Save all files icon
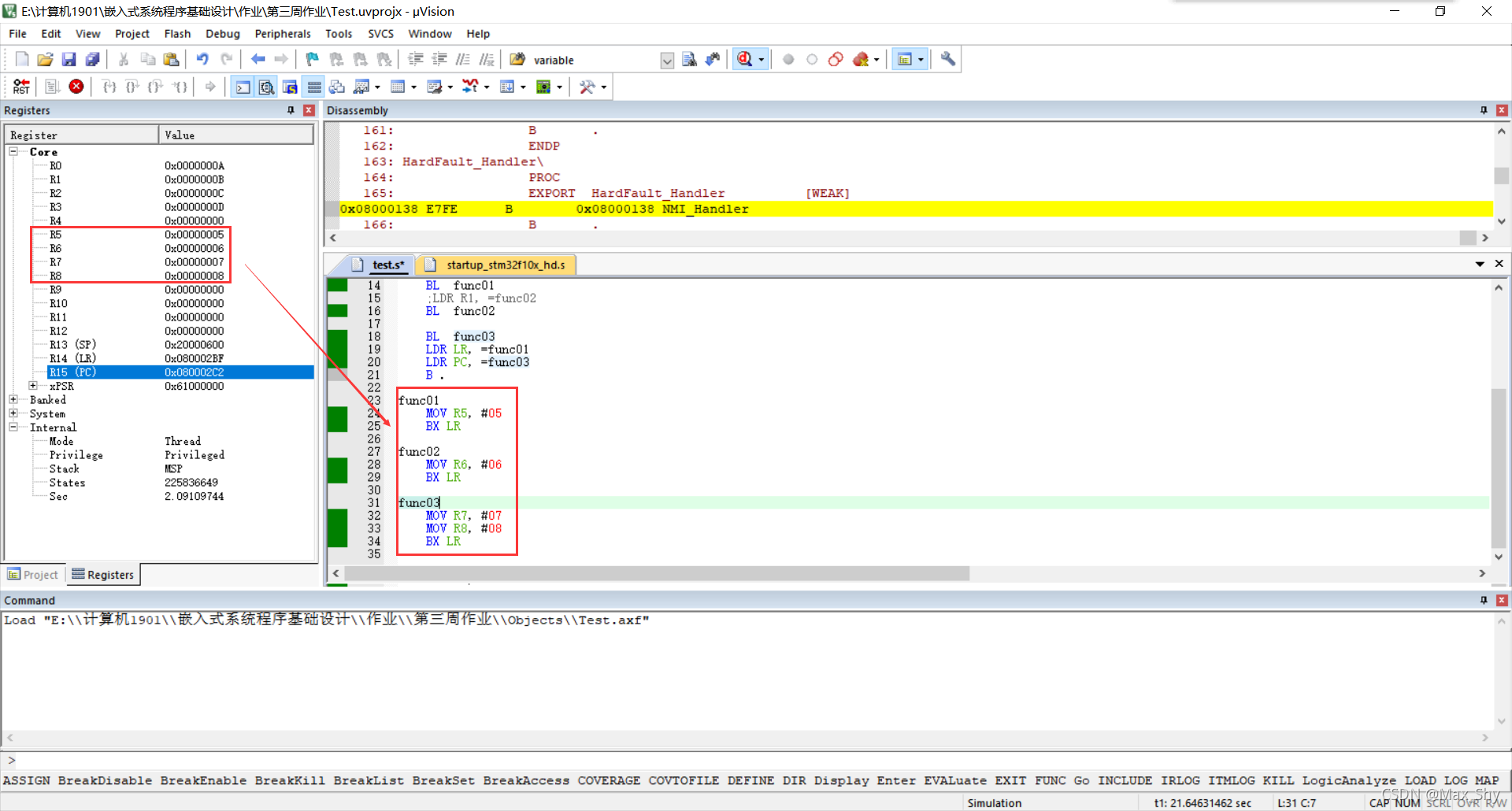The width and height of the screenshot is (1512, 811). point(93,59)
